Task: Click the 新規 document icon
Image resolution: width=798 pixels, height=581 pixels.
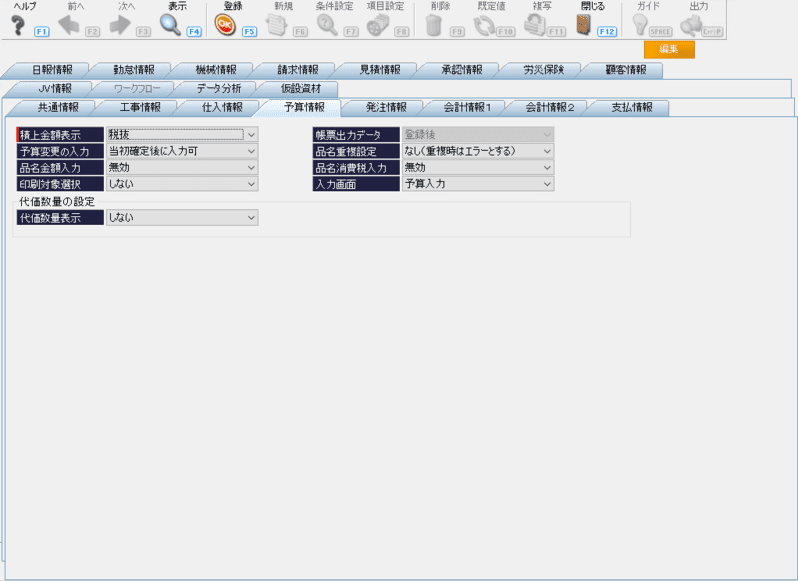Action: (276, 25)
